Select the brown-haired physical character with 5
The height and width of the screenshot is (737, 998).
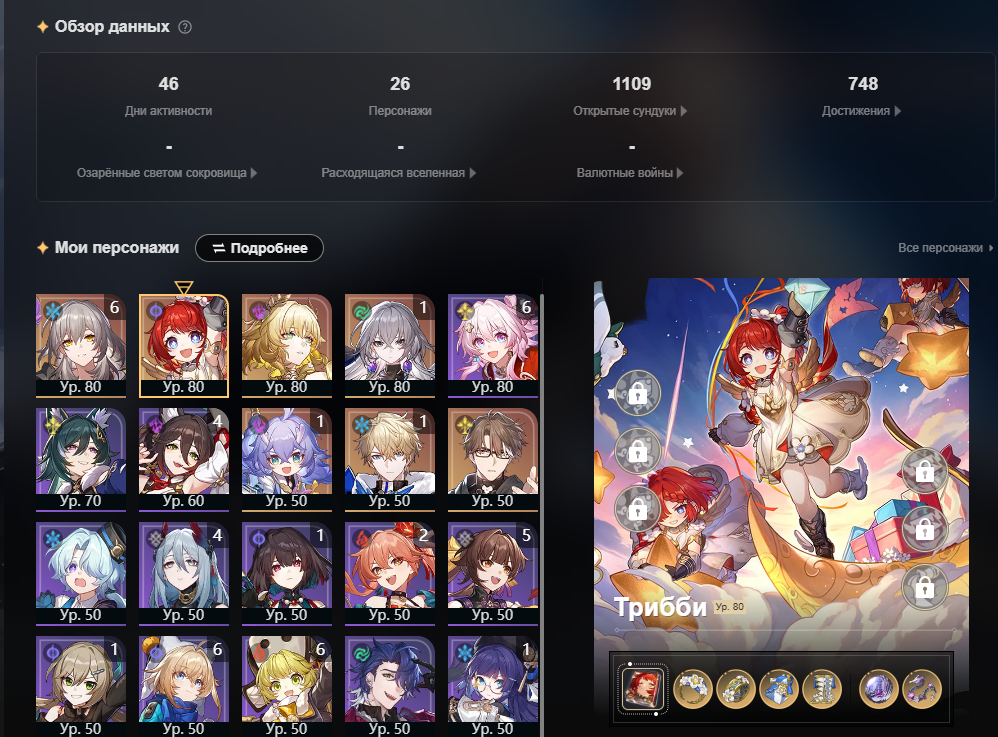tap(493, 573)
